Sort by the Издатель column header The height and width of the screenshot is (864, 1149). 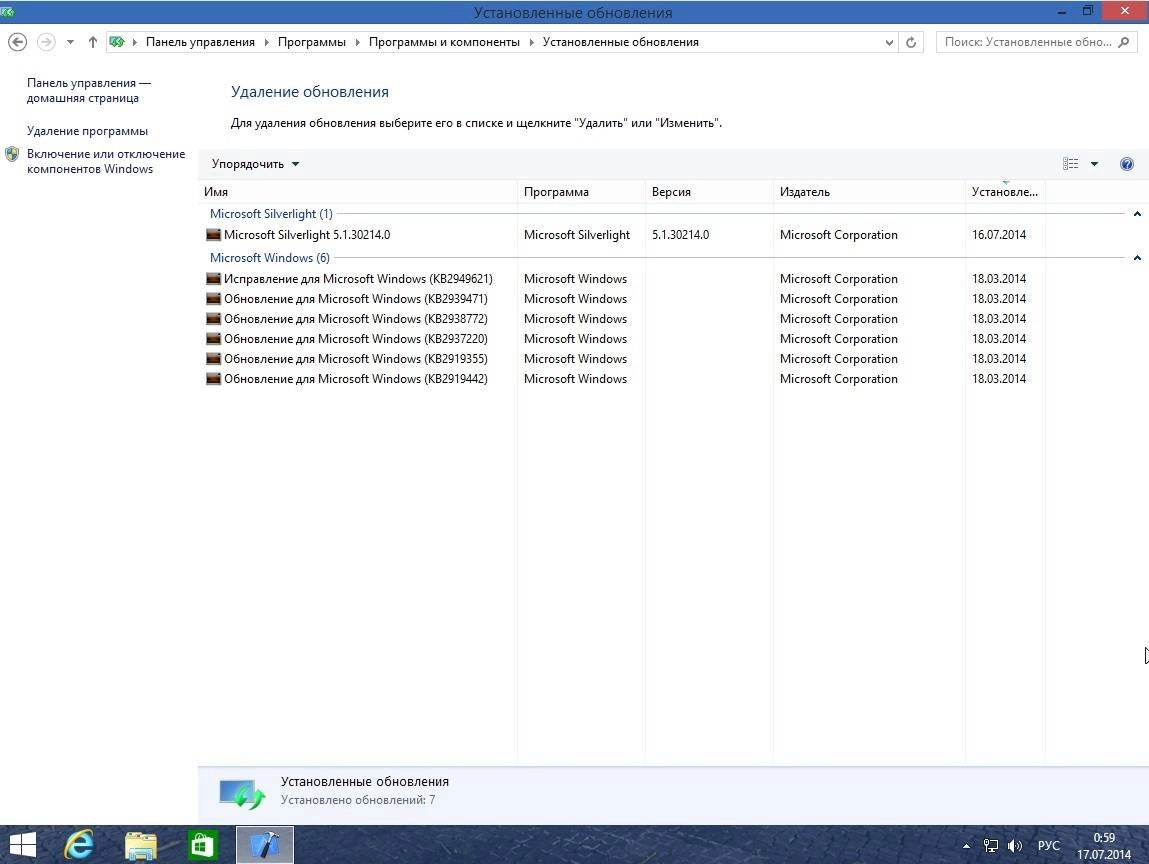(x=869, y=192)
